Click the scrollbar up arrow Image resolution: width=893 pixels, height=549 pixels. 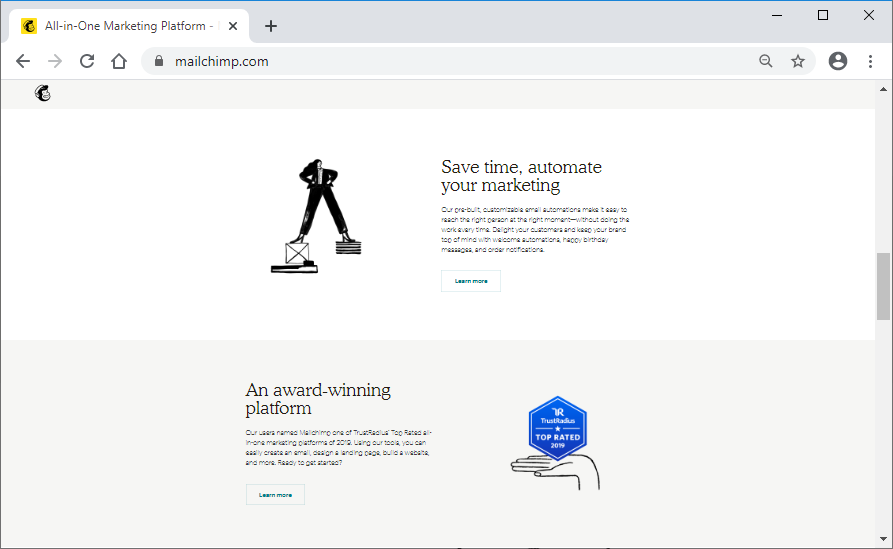[x=883, y=89]
